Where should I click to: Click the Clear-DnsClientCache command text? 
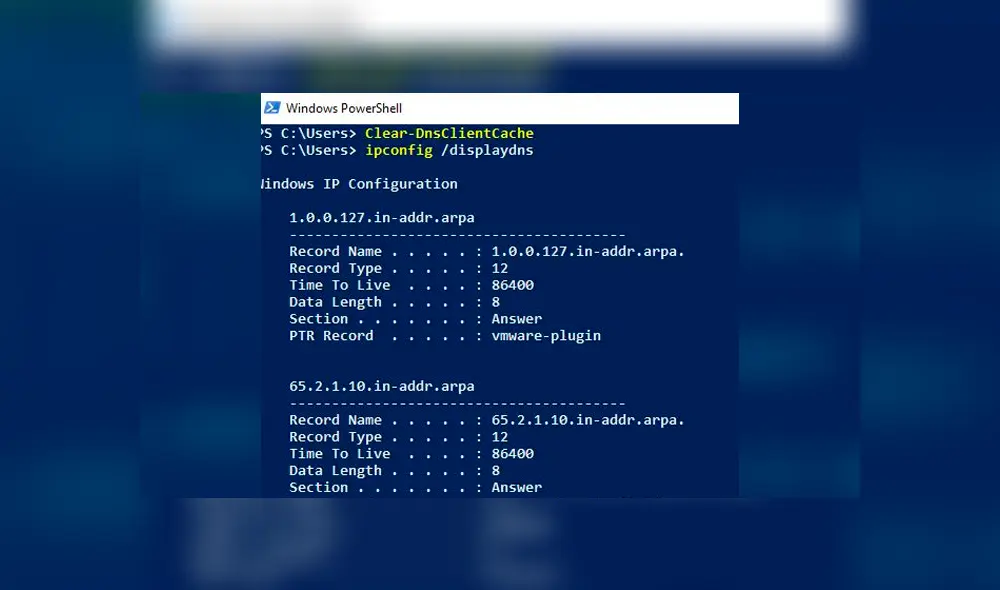[x=449, y=133]
